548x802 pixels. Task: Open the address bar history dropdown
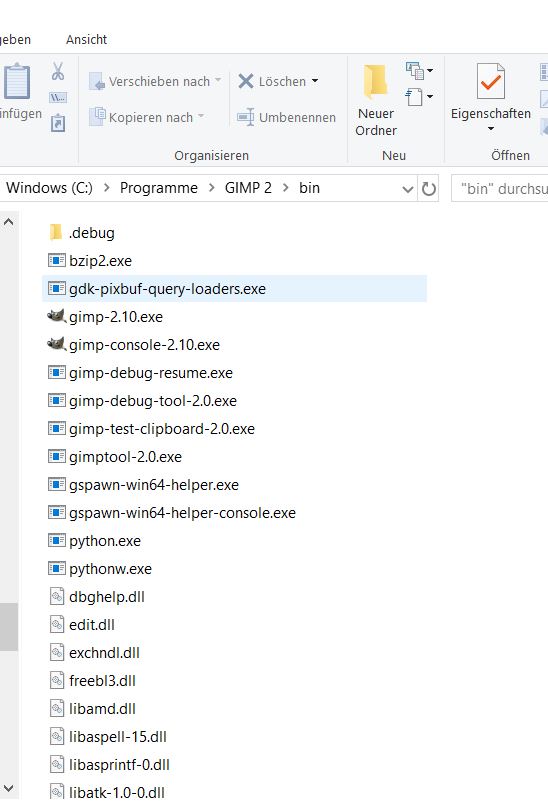click(x=408, y=189)
